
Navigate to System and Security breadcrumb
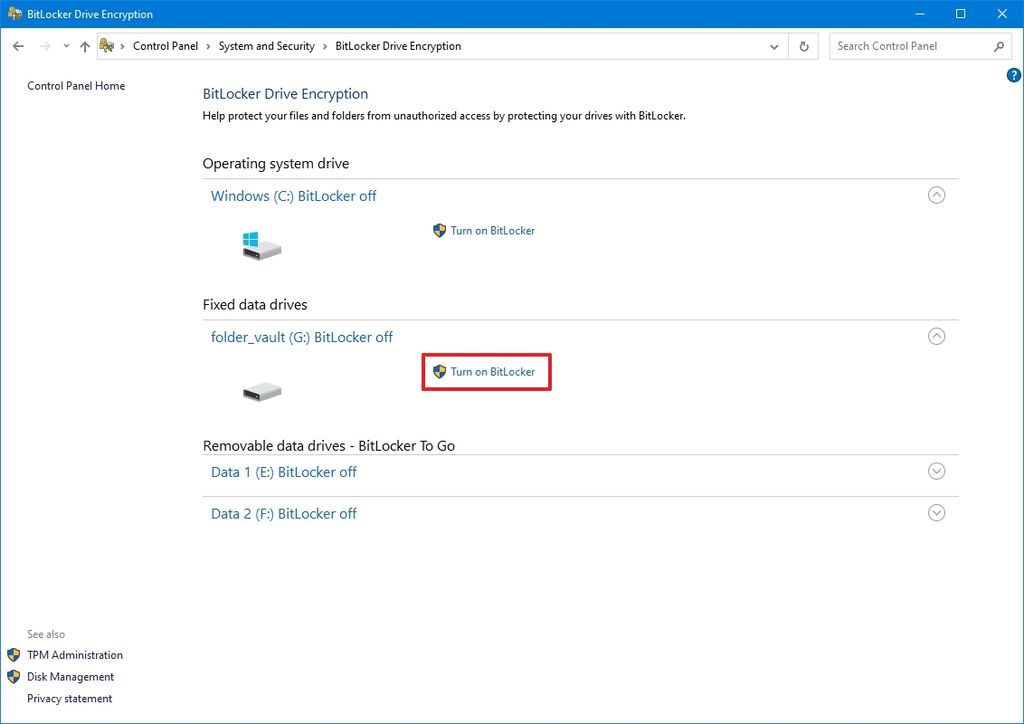266,46
